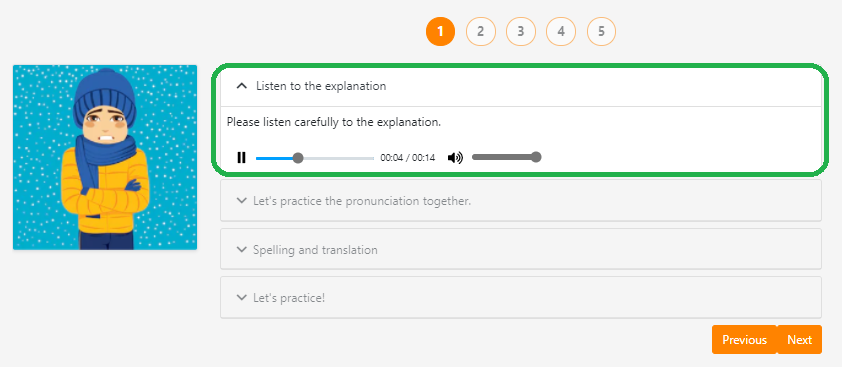Open the 'Spelling and translation' section title
The image size is (842, 367).
(315, 250)
